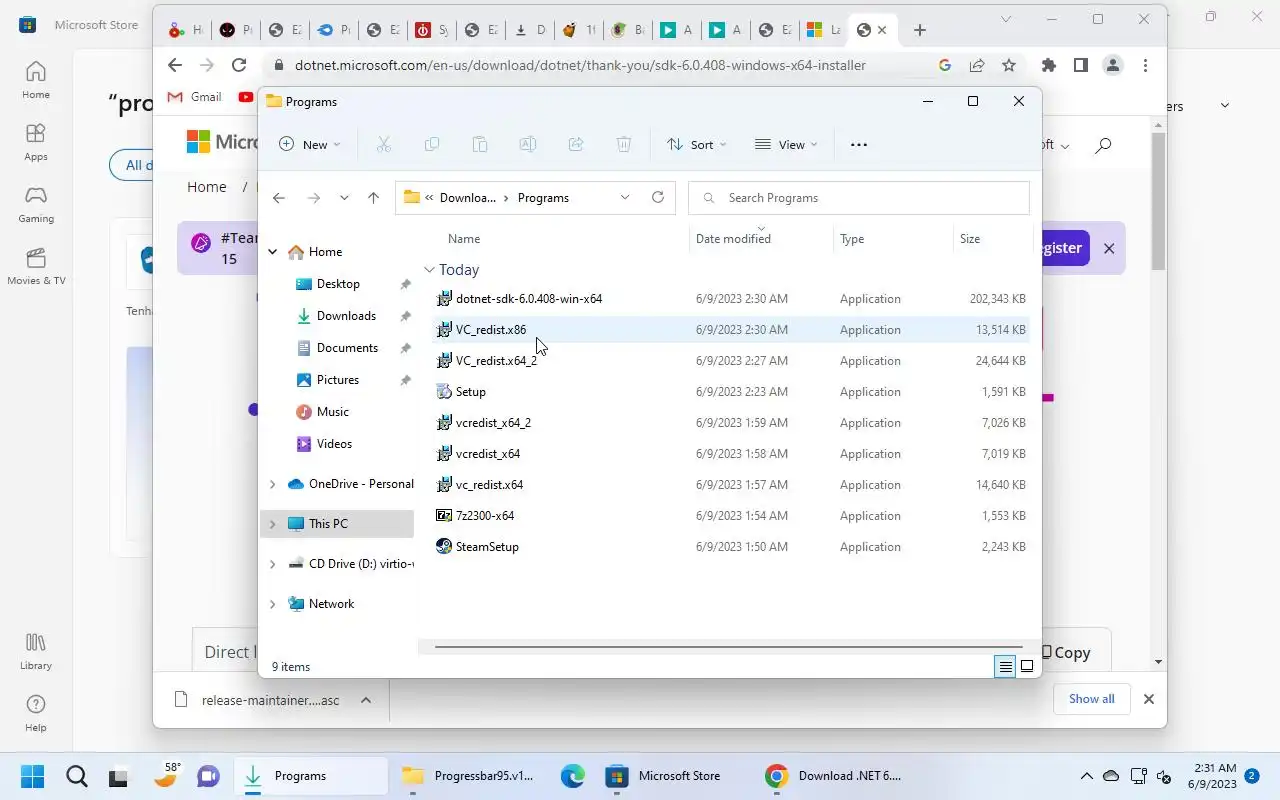Image resolution: width=1280 pixels, height=800 pixels.
Task: Select Downloads in navigation pane
Action: click(346, 316)
